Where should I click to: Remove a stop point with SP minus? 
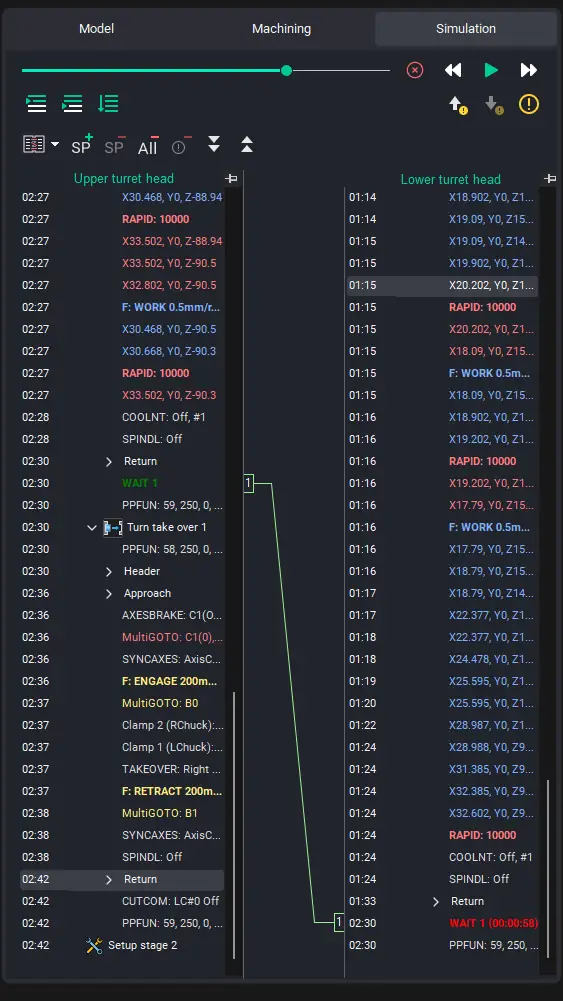(115, 145)
